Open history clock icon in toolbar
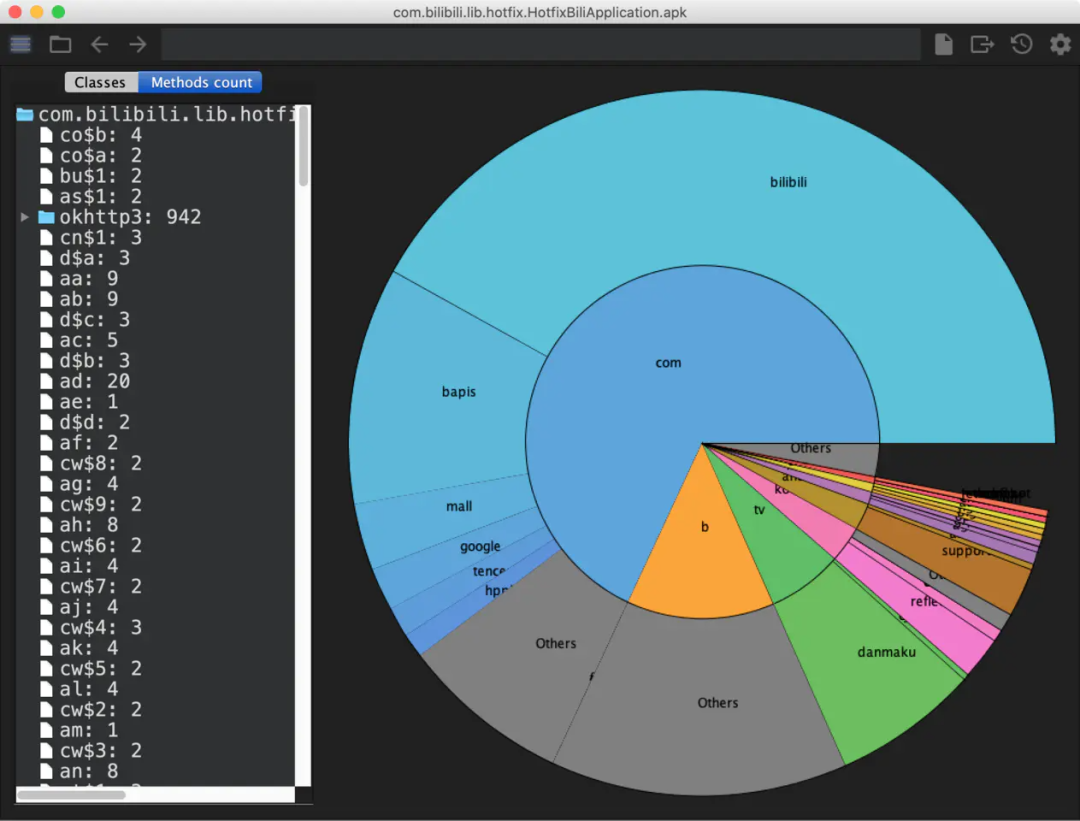1080x821 pixels. pos(1021,45)
